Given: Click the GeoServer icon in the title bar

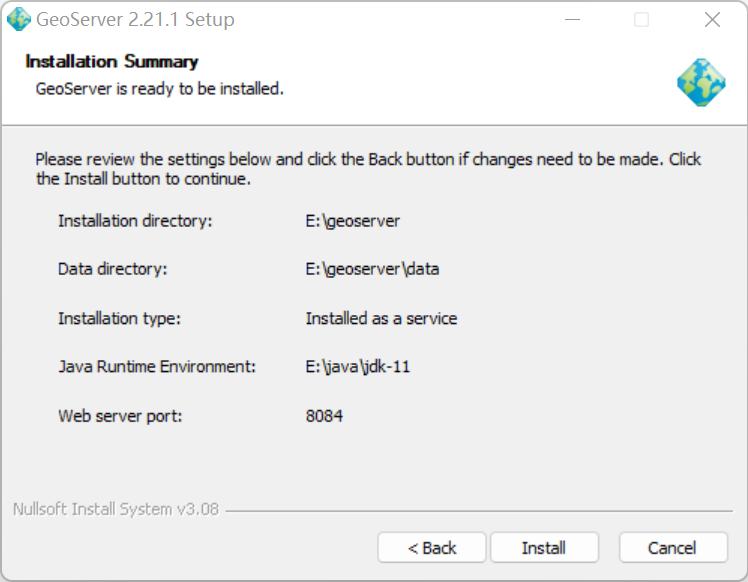Looking at the screenshot, I should coord(18,19).
